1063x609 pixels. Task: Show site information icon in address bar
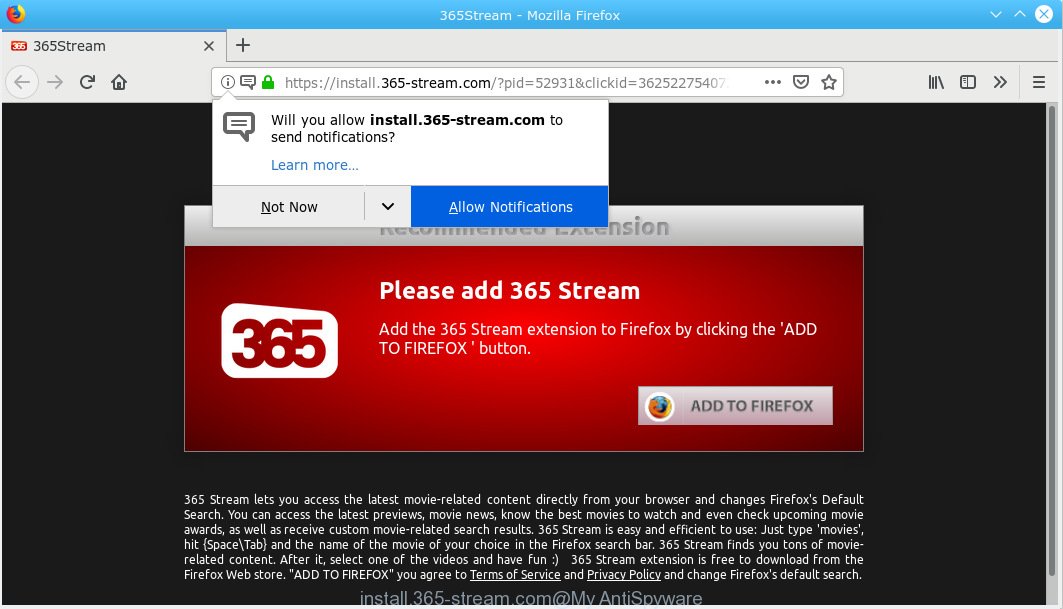[228, 82]
